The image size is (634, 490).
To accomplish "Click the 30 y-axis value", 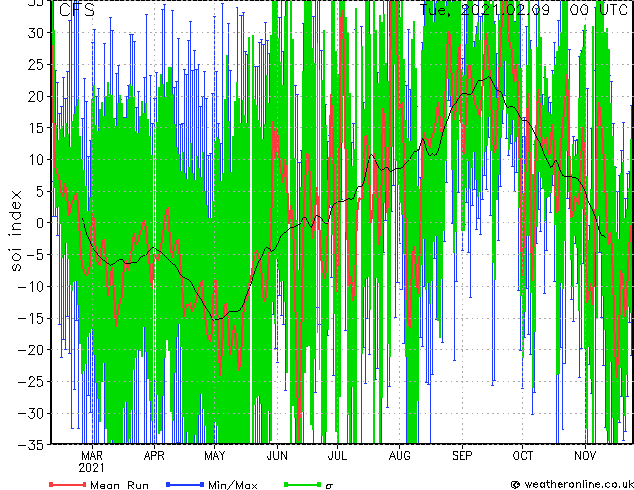I will 36,33.
